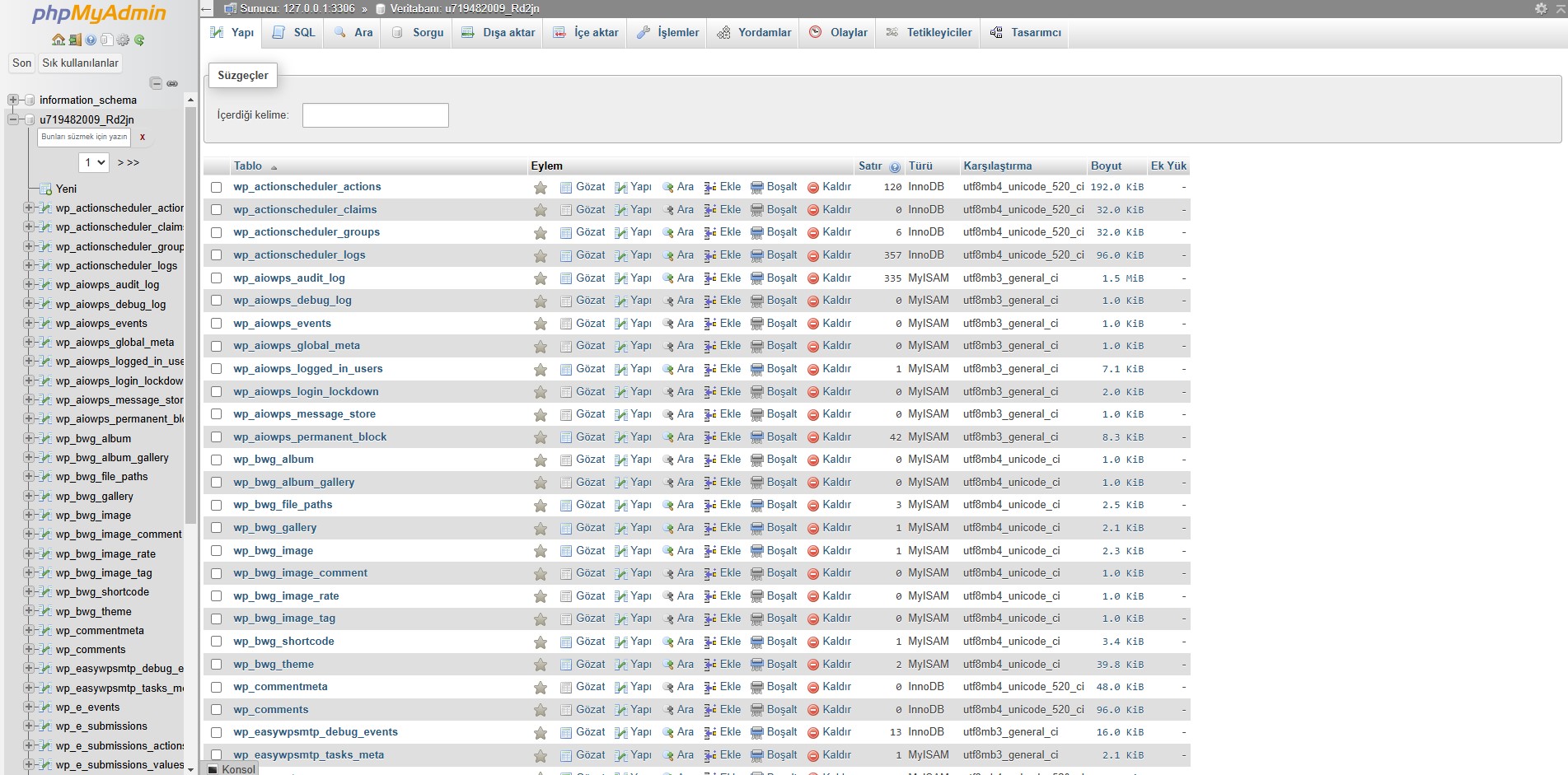Sort by the Tablo column header
This screenshot has width=1568, height=775.
click(x=248, y=166)
